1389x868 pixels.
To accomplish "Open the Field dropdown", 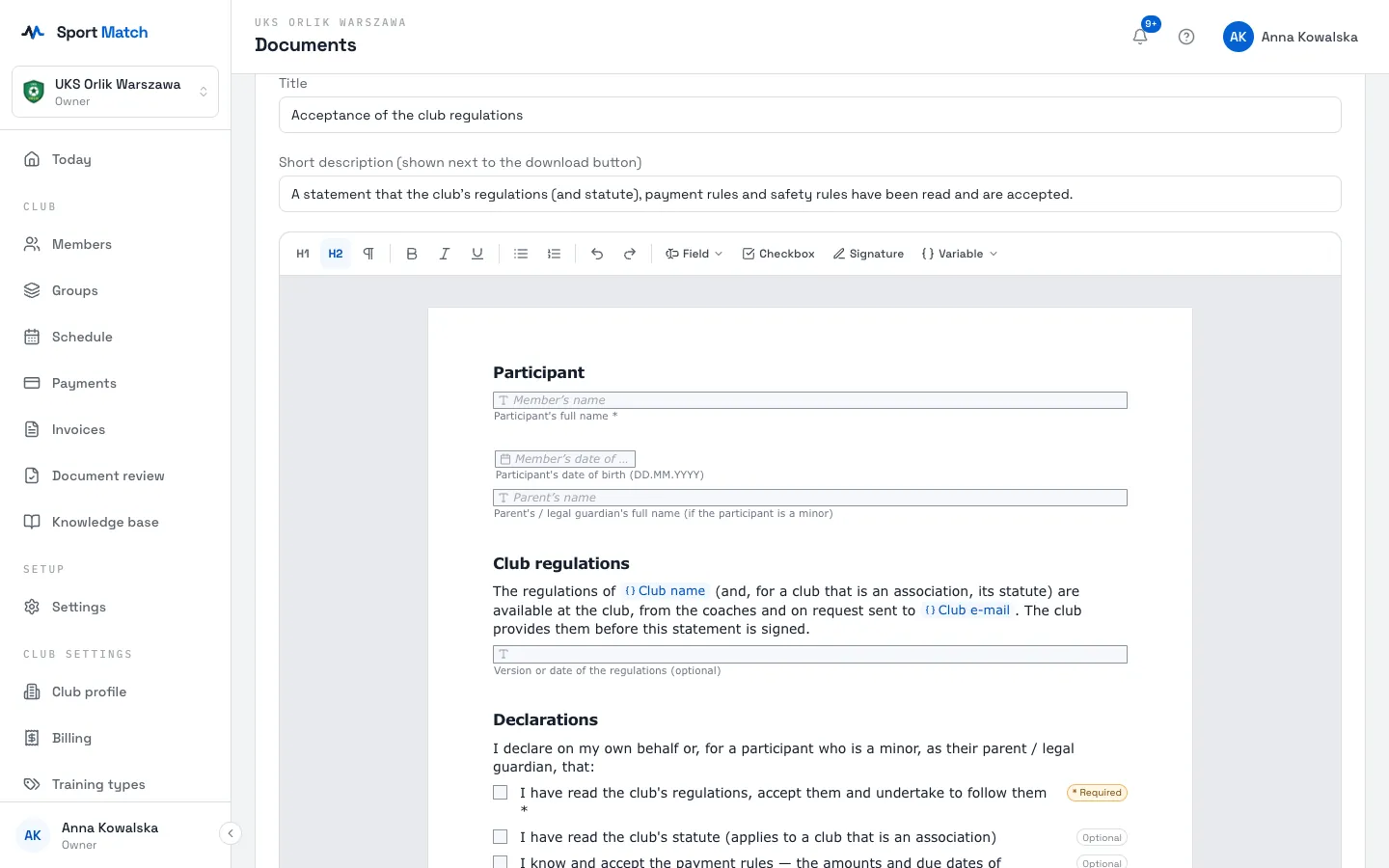I will (694, 254).
